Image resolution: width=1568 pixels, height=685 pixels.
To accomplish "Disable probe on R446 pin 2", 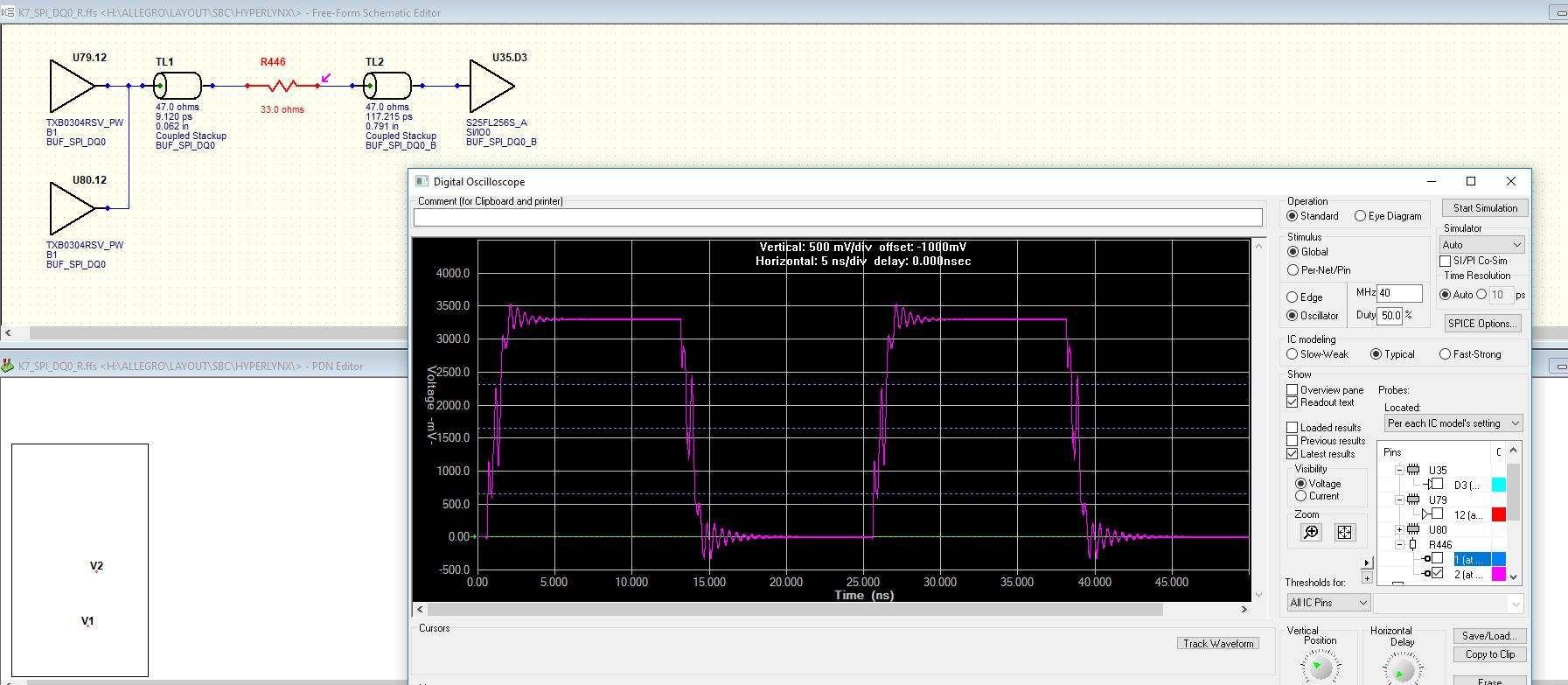I will (x=1437, y=574).
